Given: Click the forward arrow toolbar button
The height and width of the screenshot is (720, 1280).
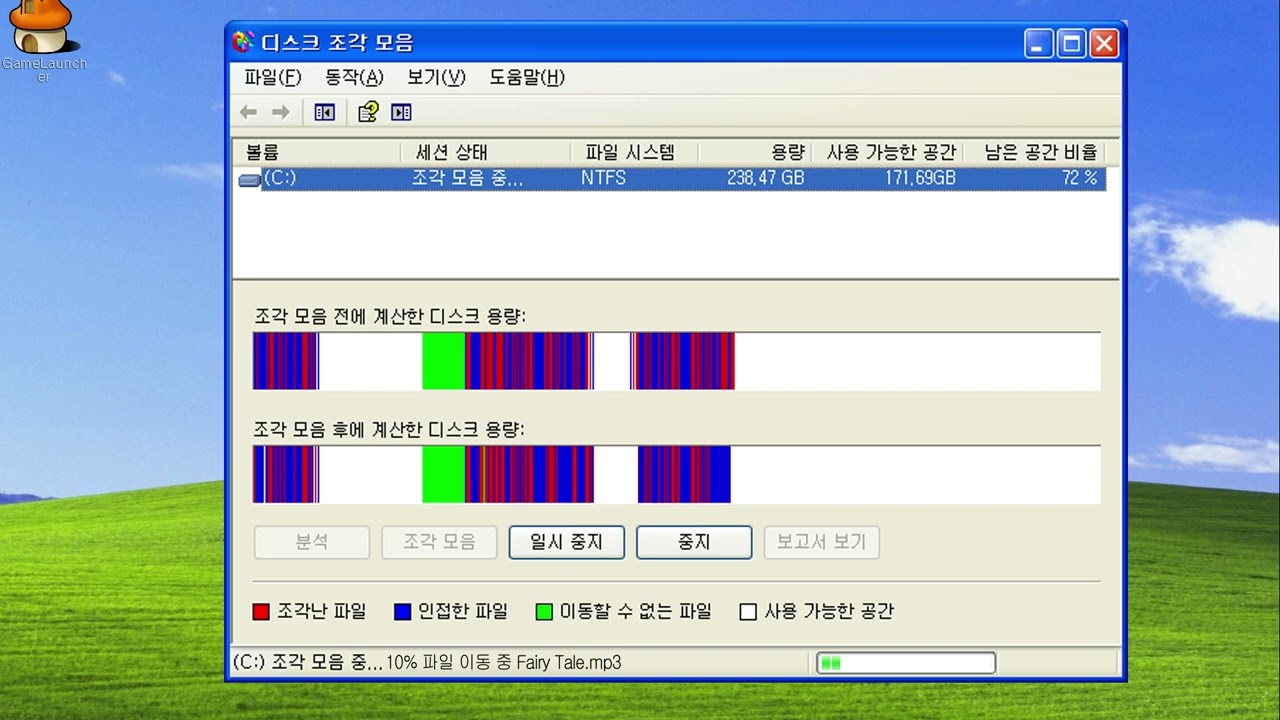Looking at the screenshot, I should tap(281, 112).
